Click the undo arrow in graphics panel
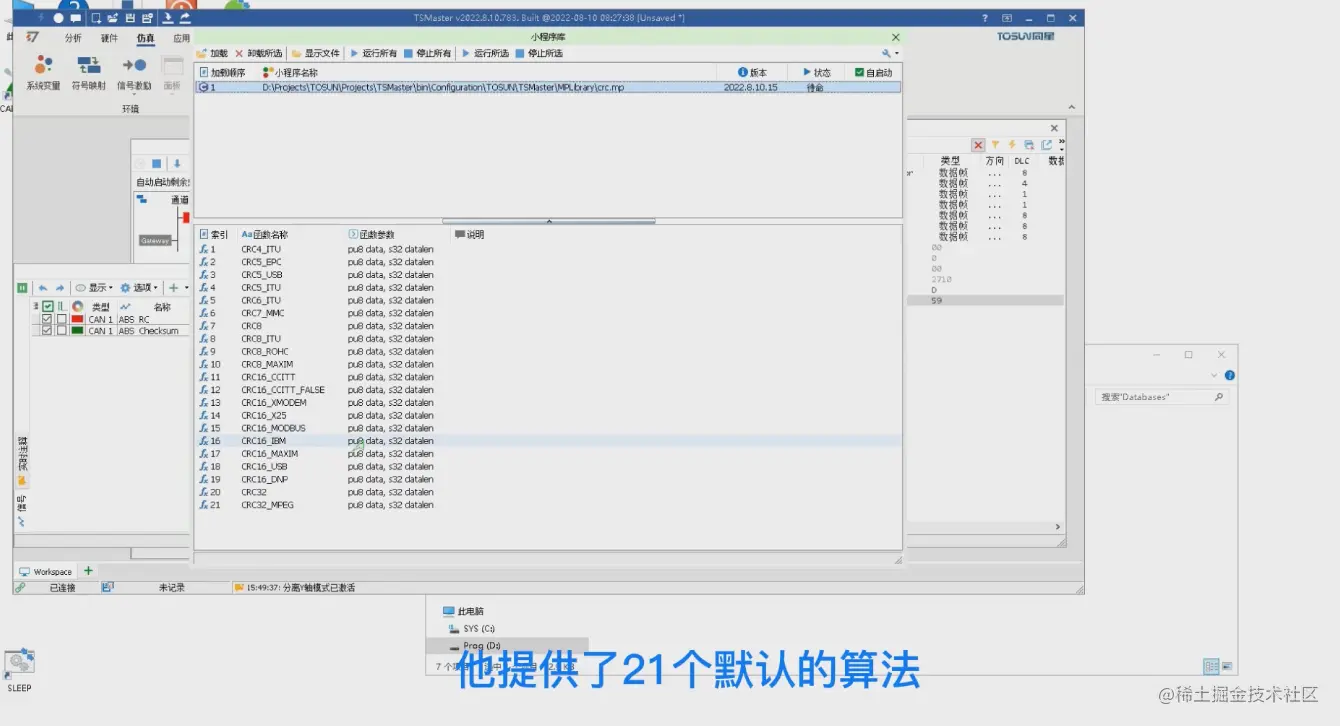This screenshot has height=726, width=1340. tap(43, 288)
